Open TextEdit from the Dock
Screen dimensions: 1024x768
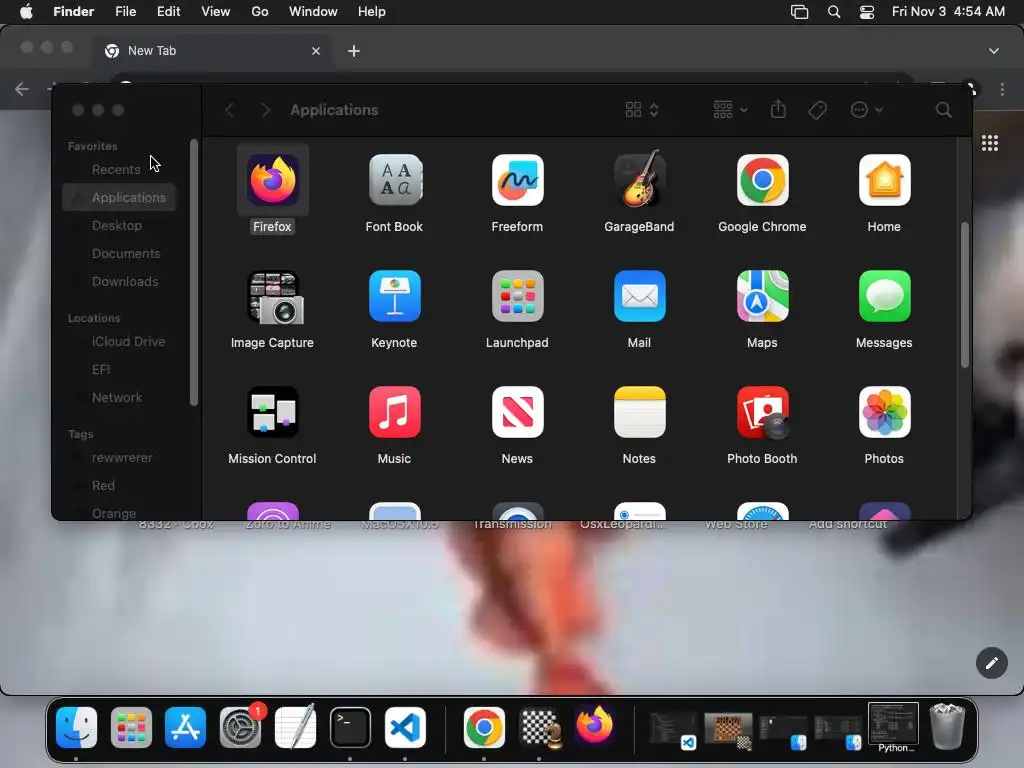[x=295, y=726]
